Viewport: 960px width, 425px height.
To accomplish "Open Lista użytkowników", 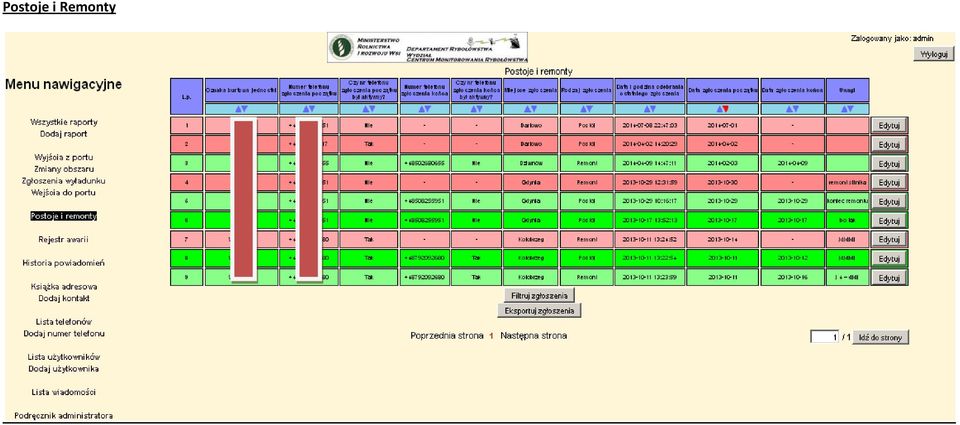I will coord(64,357).
